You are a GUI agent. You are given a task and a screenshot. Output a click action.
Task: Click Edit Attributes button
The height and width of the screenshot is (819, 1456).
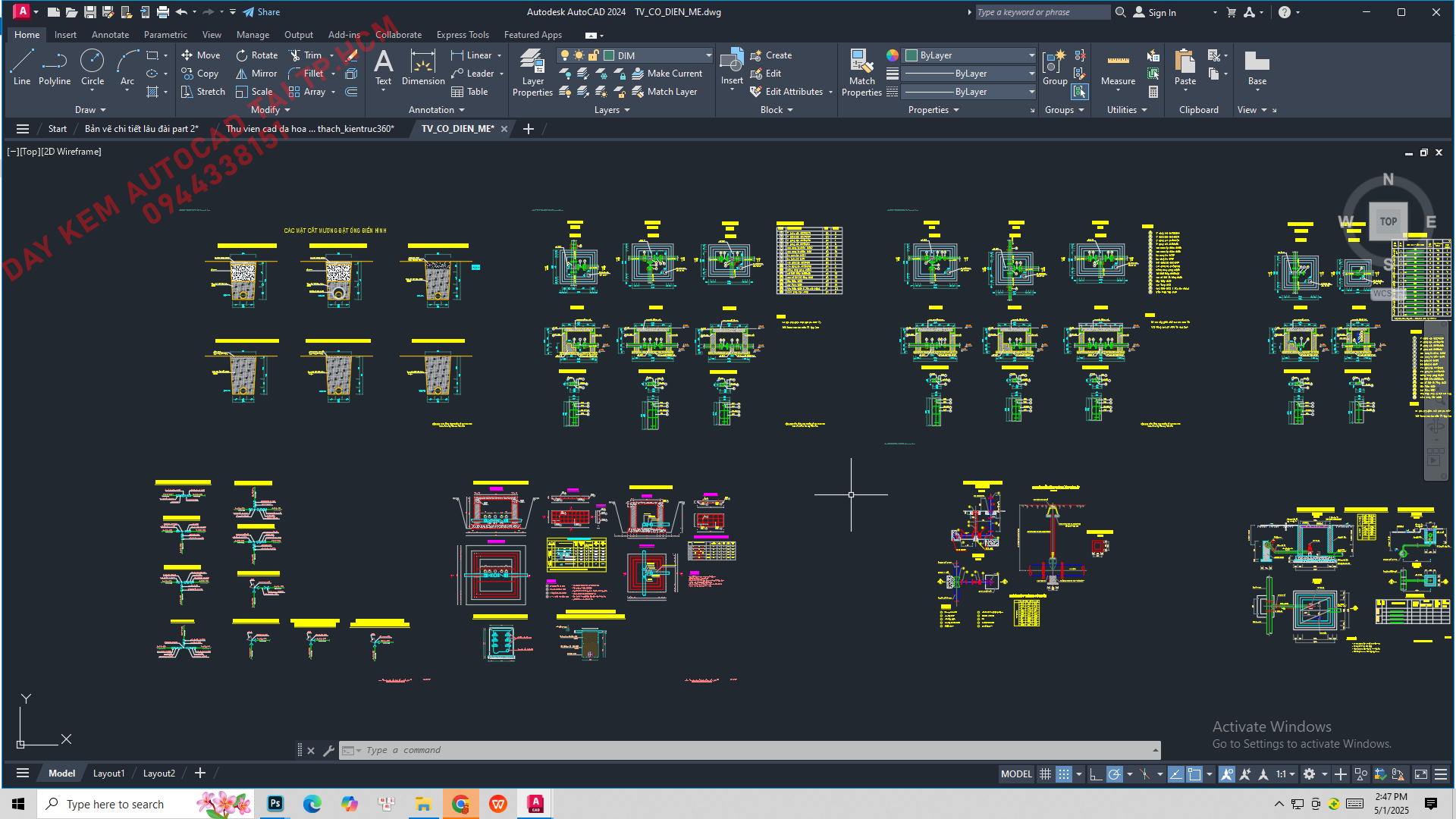[786, 92]
